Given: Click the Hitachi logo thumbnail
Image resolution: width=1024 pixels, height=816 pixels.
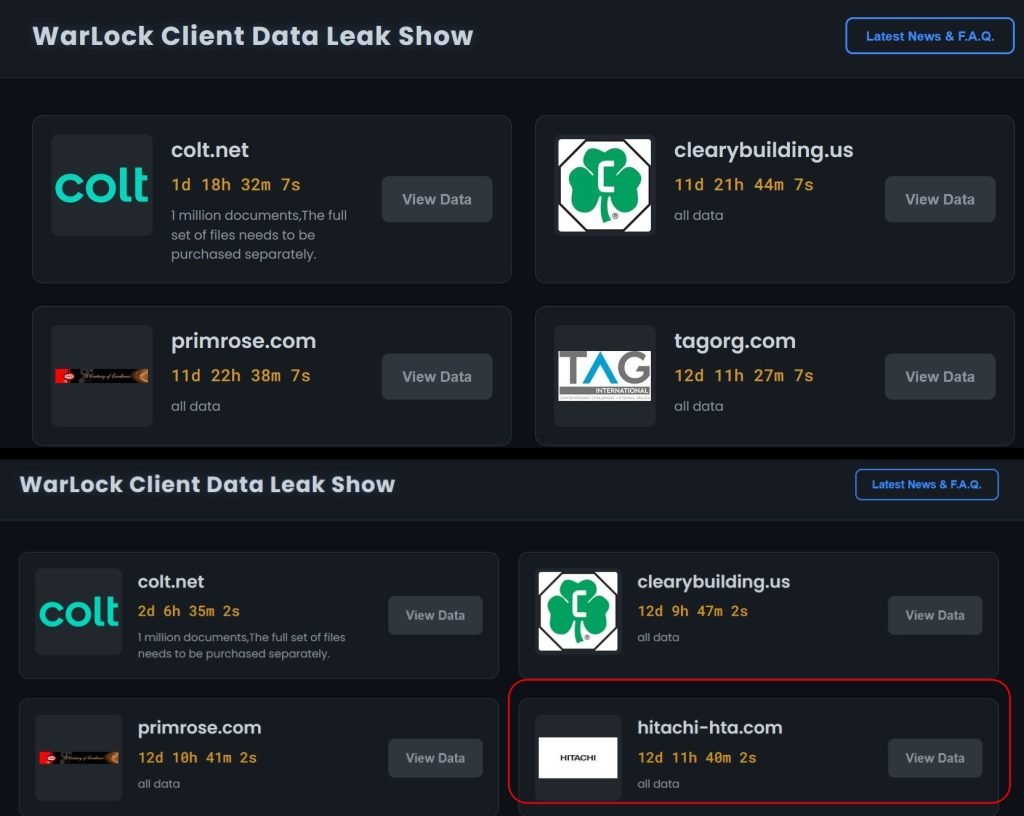Looking at the screenshot, I should [578, 758].
